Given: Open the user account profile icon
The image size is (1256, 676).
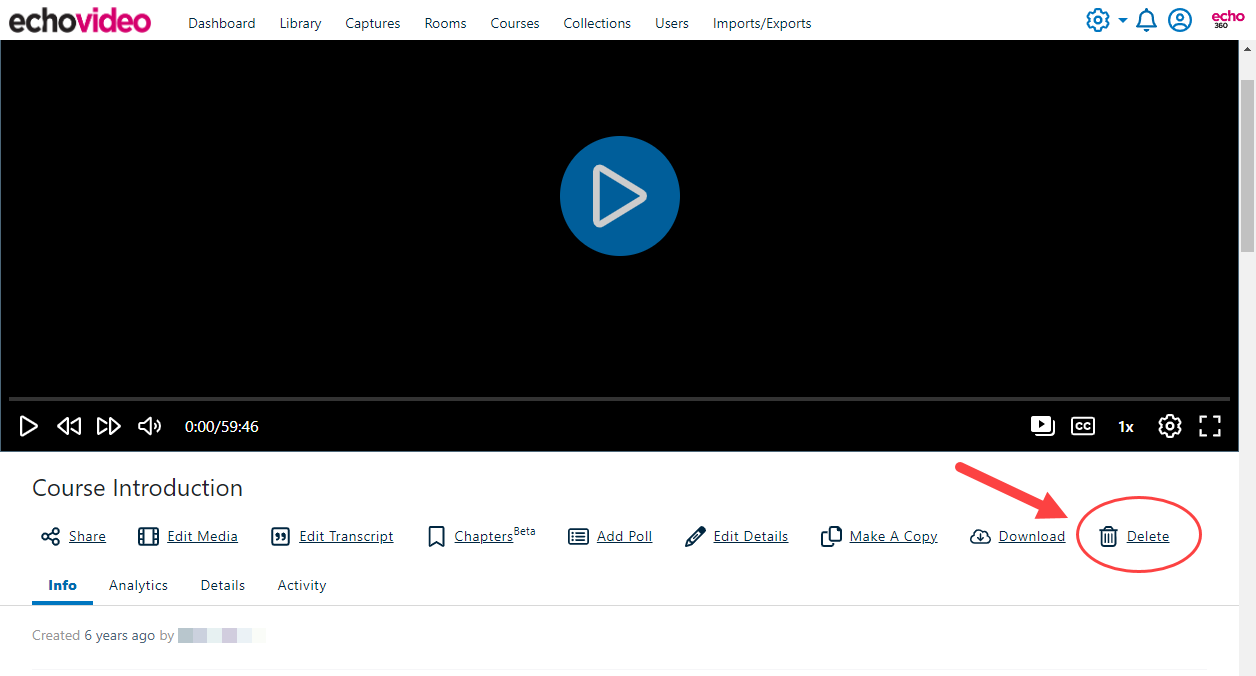Looking at the screenshot, I should click(x=1180, y=20).
